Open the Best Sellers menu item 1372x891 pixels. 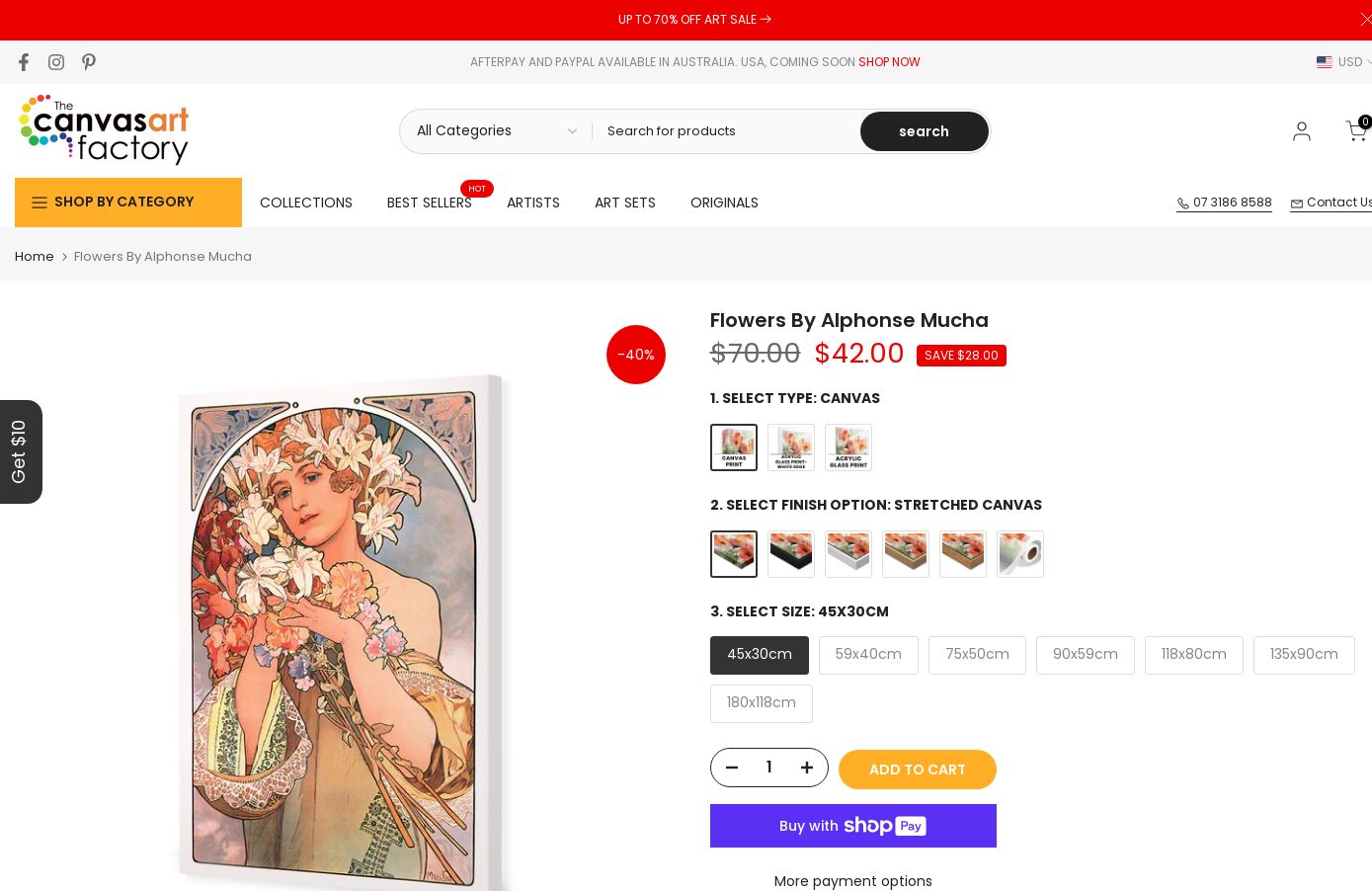tap(430, 202)
